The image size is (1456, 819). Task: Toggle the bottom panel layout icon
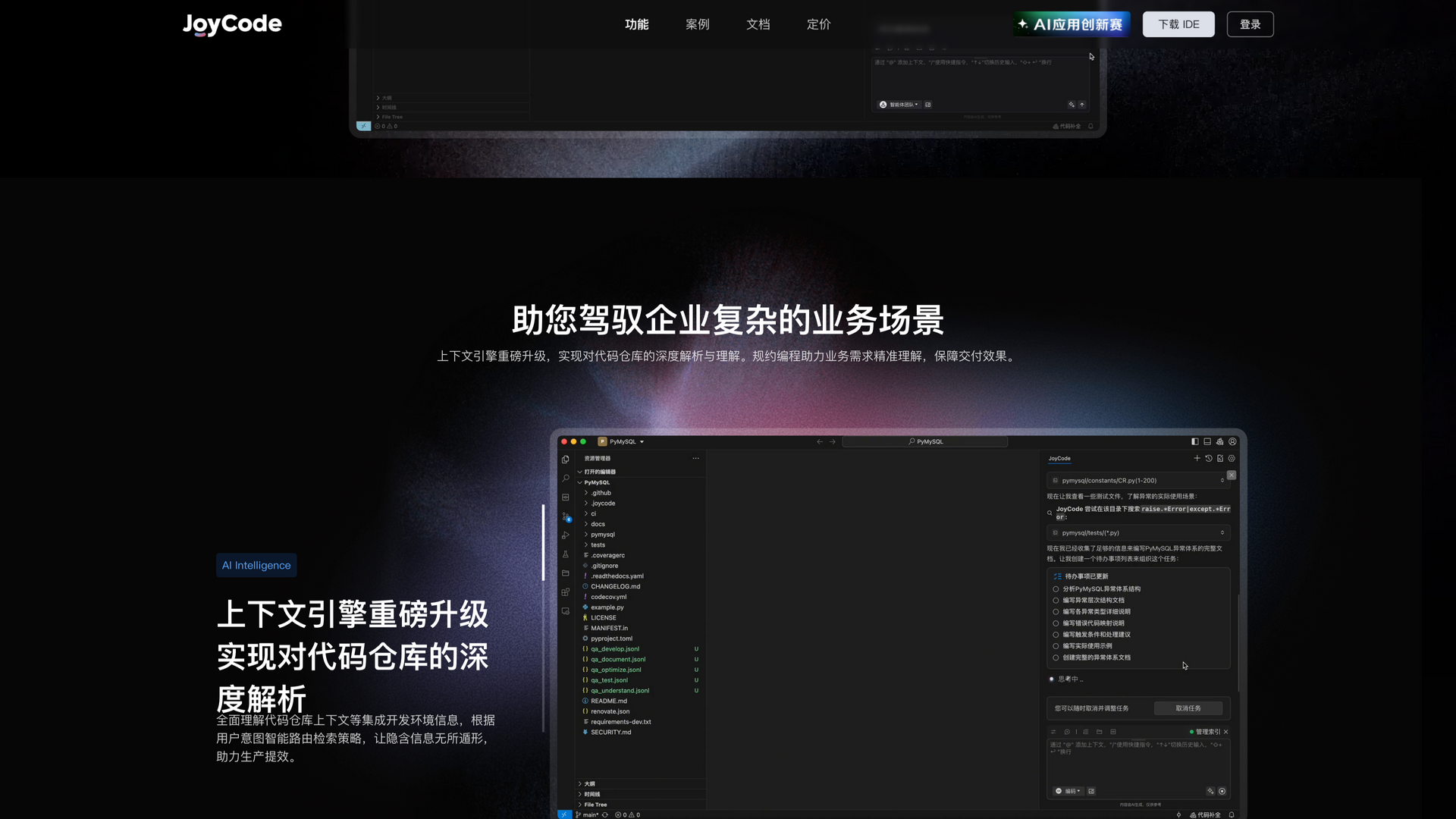pos(1207,441)
